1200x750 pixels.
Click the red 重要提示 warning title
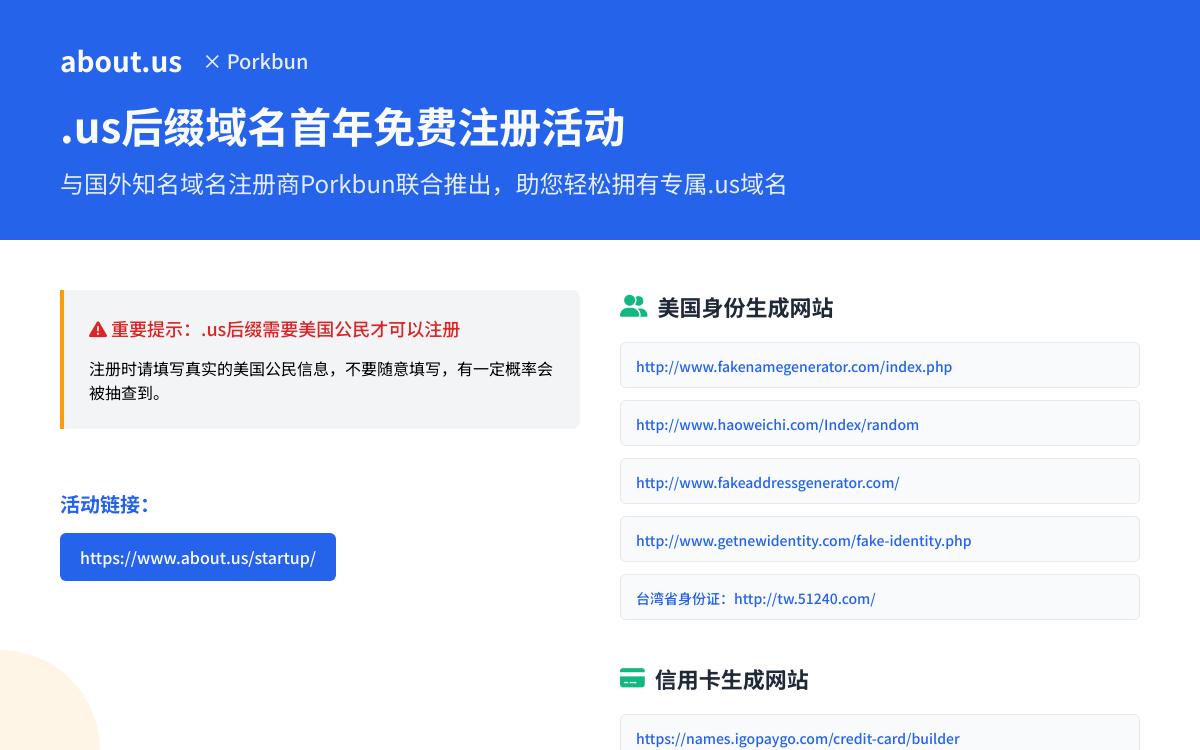285,329
